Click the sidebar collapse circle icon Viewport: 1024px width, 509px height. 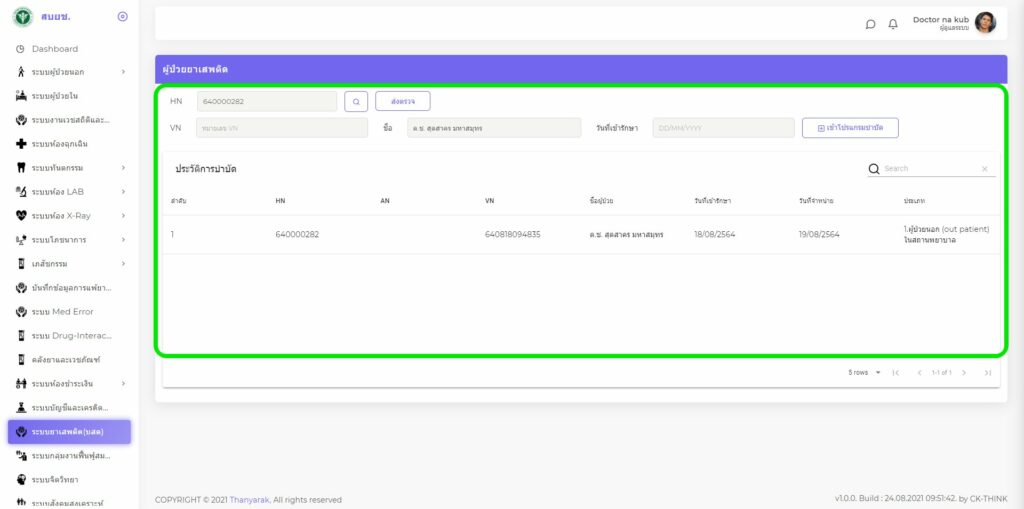click(123, 17)
